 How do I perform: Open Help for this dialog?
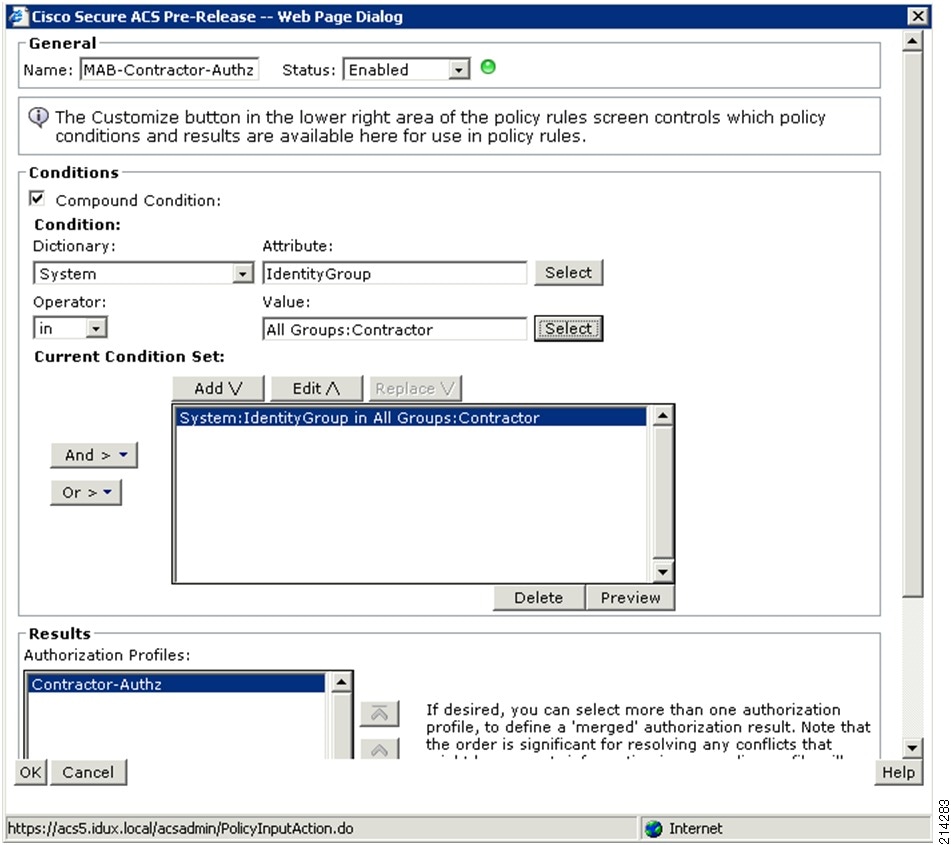898,772
